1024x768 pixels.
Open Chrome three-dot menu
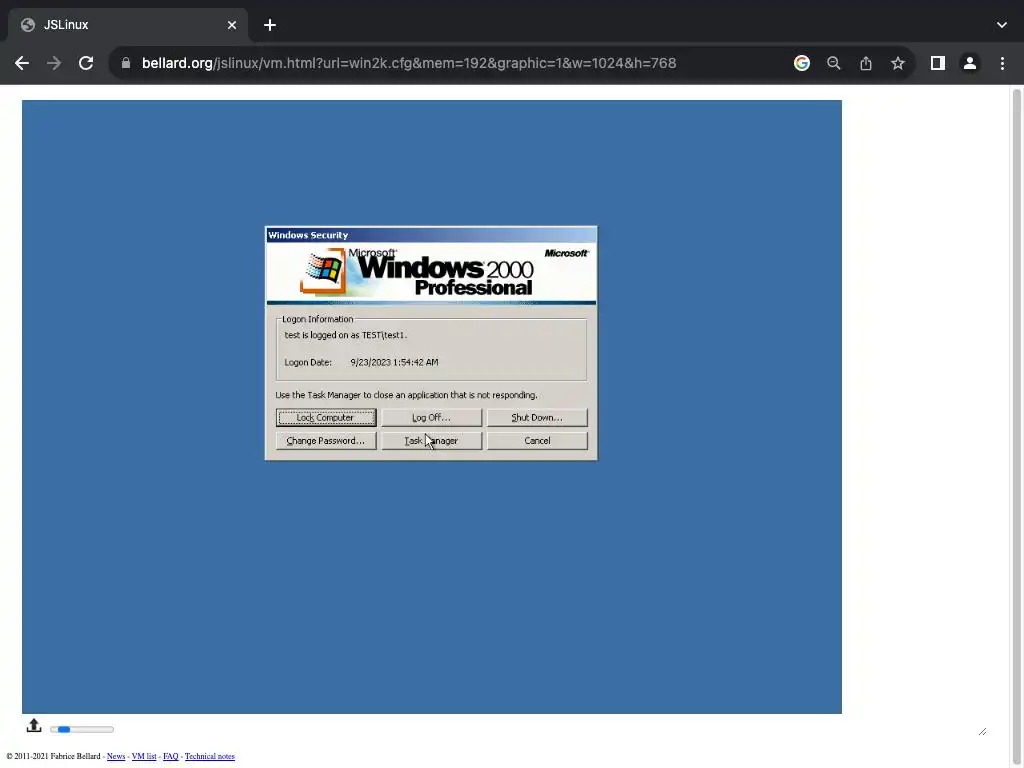[1002, 63]
